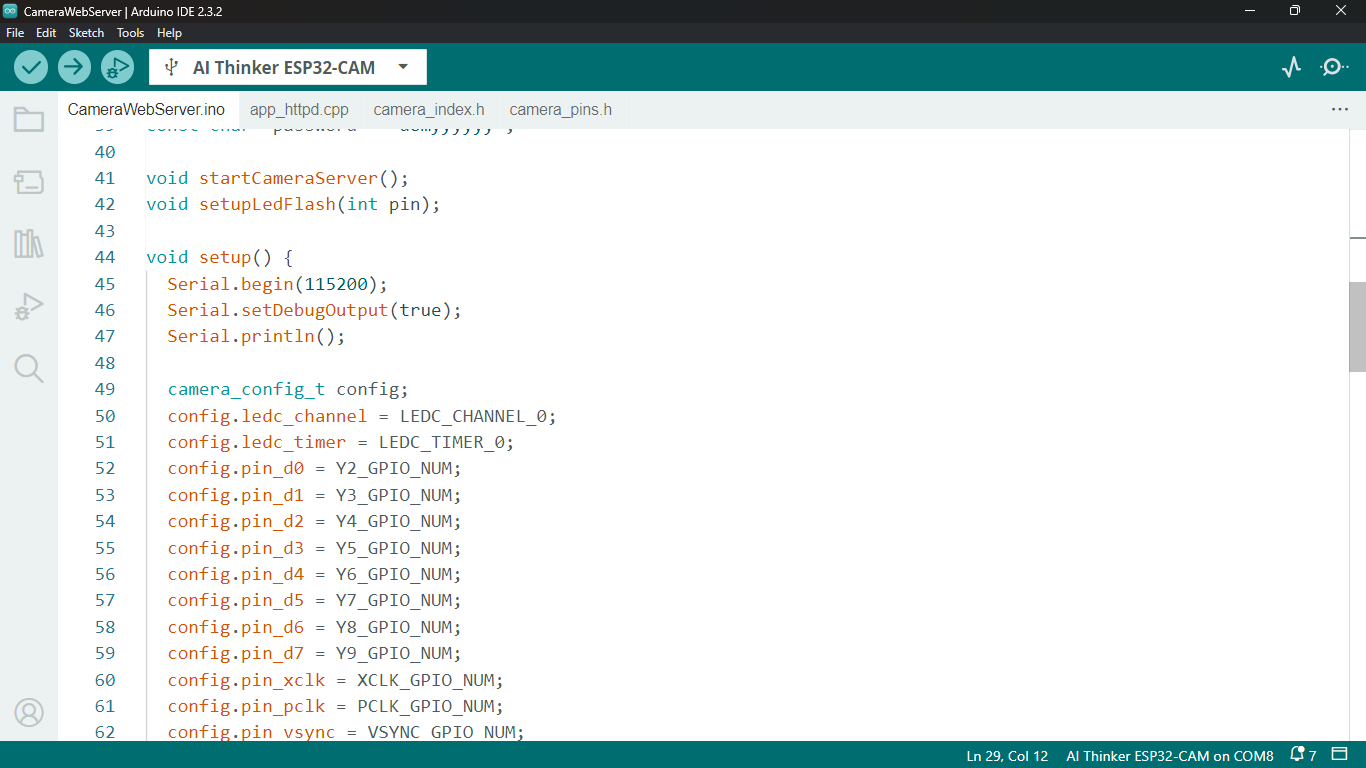Open the Sketch menu
This screenshot has height=768, width=1366.
point(86,33)
